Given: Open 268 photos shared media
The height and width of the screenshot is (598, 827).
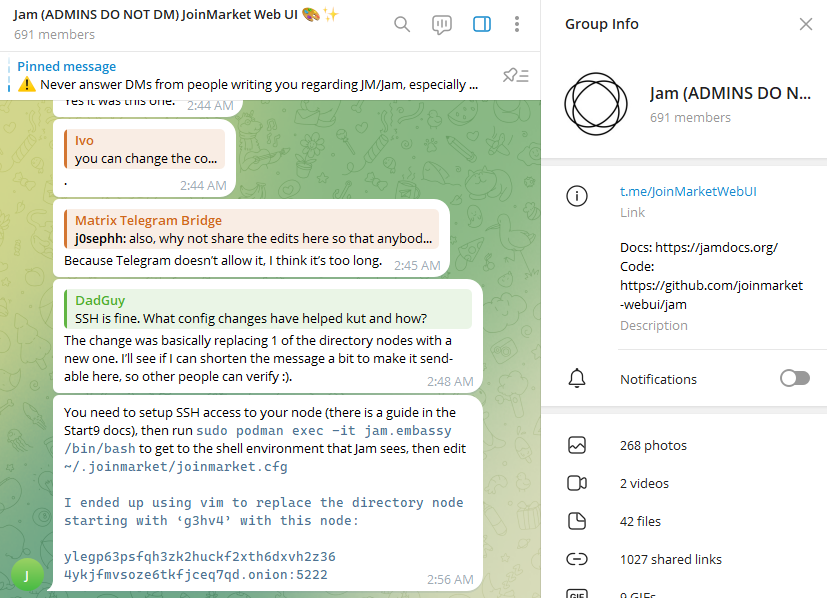Looking at the screenshot, I should tap(653, 446).
